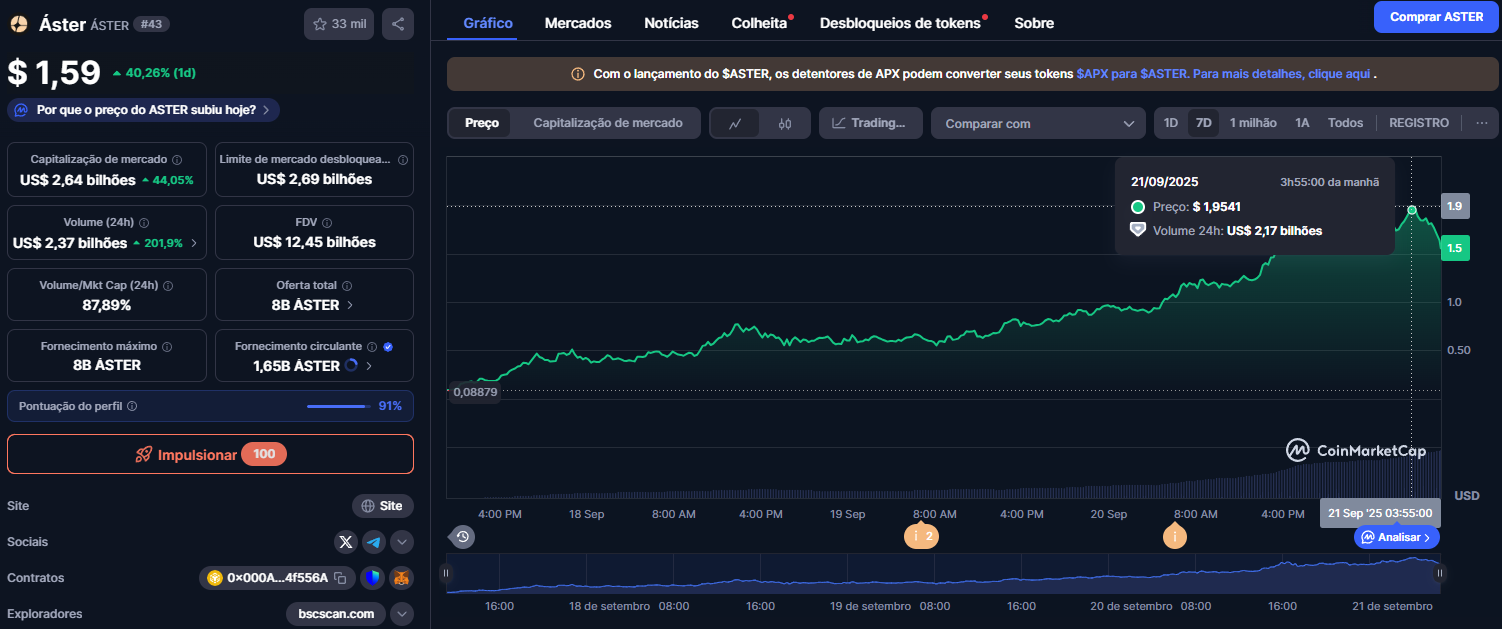Image resolution: width=1502 pixels, height=629 pixels.
Task: Open the Gráfico tab
Action: tap(488, 23)
